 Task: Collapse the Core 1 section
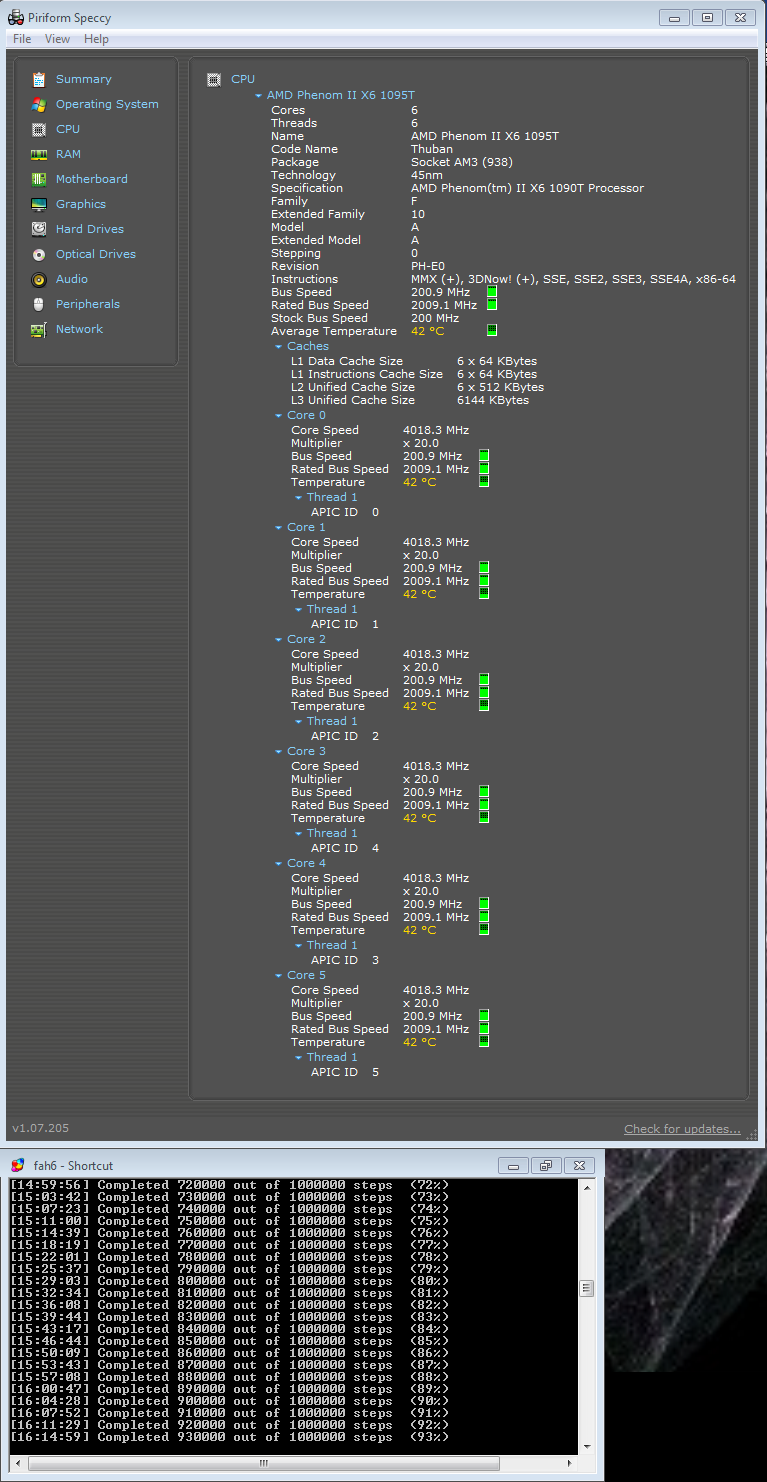[278, 528]
